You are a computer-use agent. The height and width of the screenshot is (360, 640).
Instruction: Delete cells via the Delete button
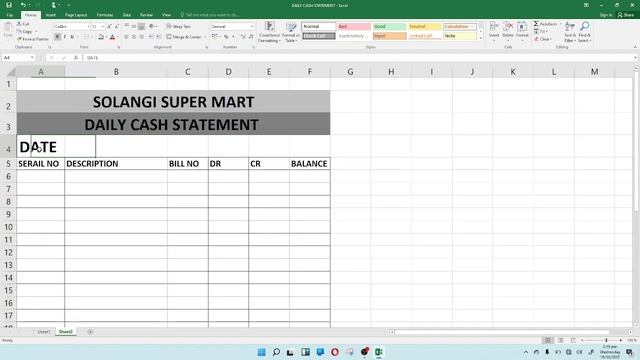click(x=508, y=31)
